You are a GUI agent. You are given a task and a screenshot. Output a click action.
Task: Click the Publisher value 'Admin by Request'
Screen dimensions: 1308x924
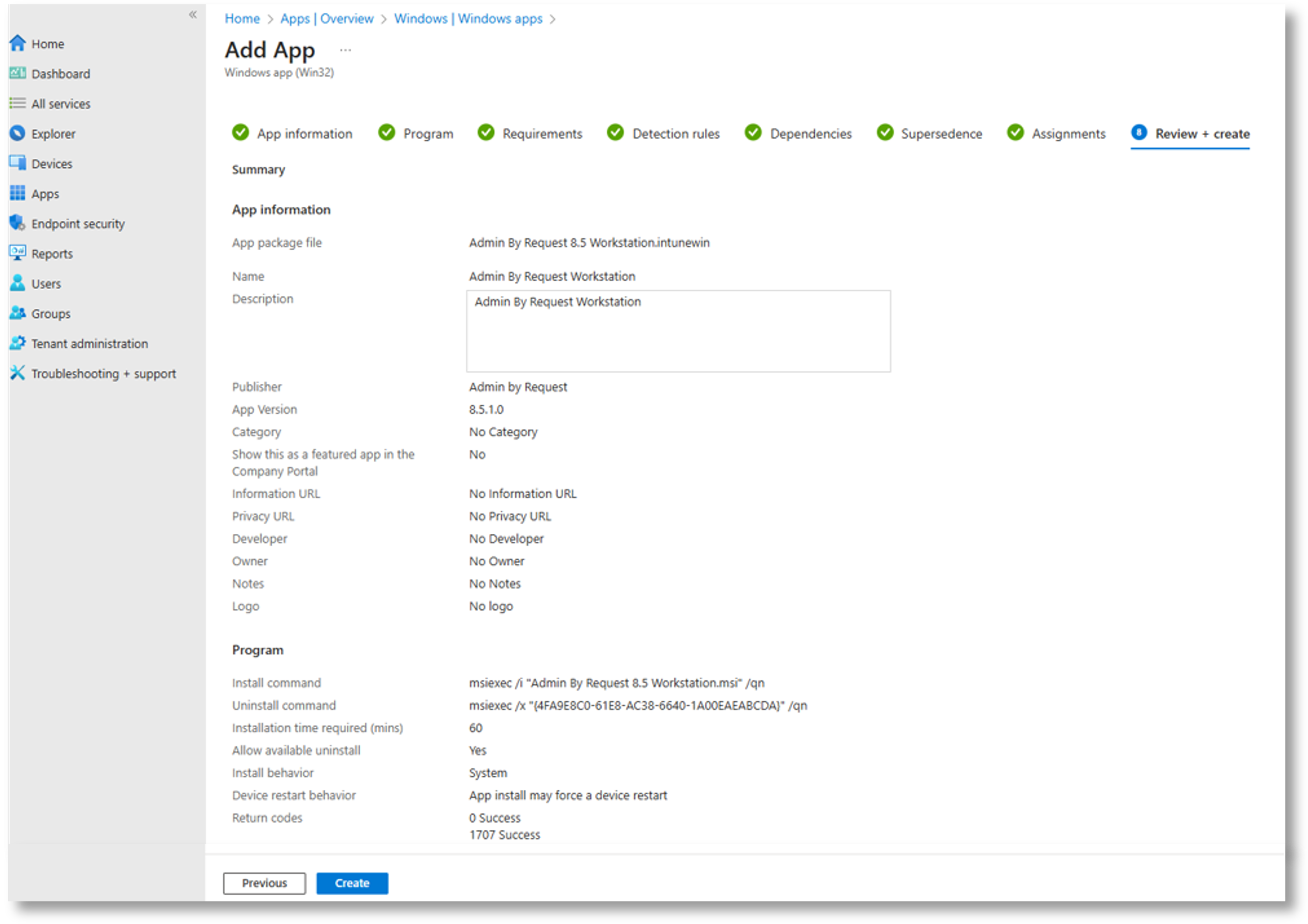coord(518,387)
